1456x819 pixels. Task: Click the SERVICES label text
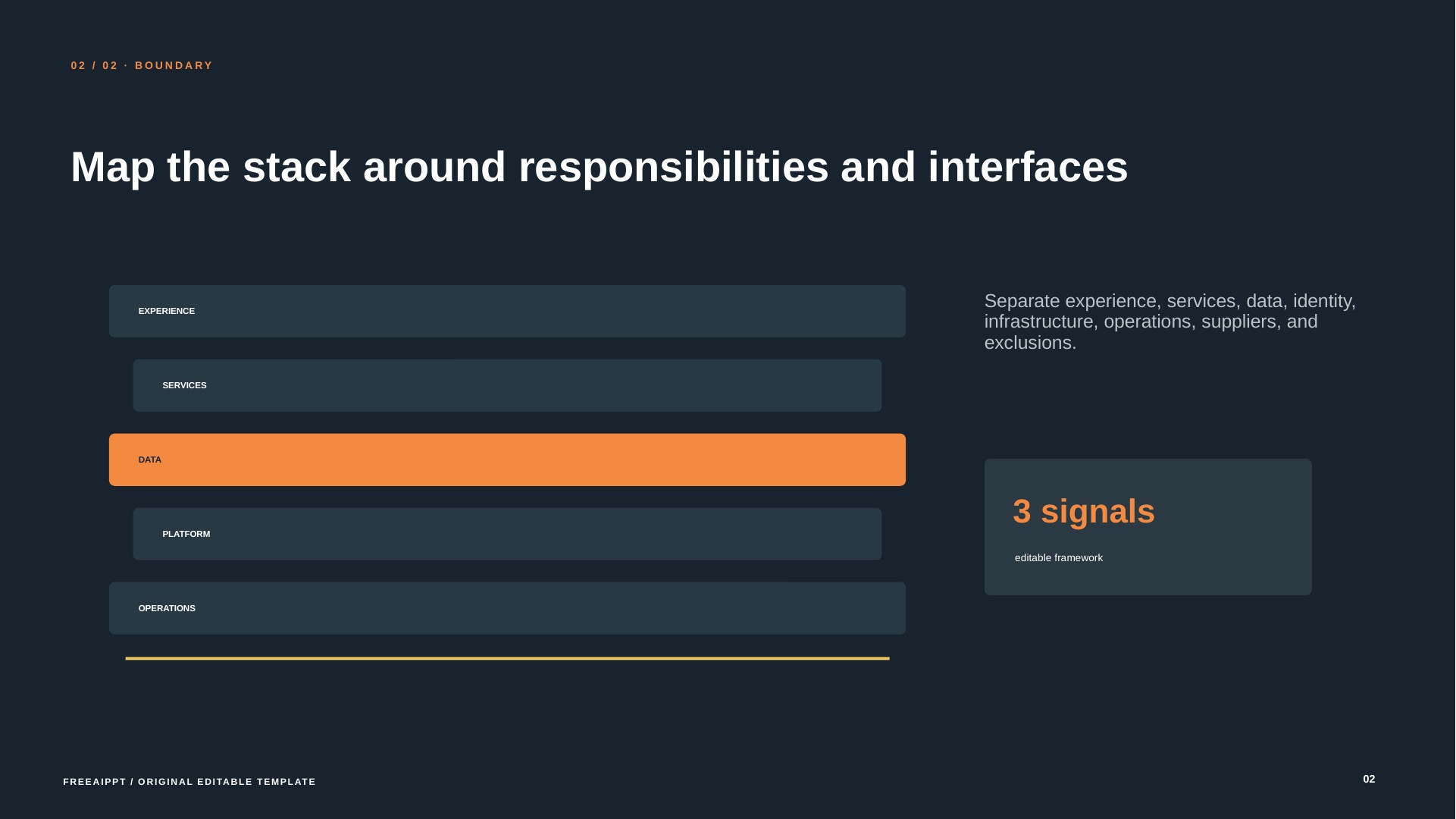tap(184, 385)
